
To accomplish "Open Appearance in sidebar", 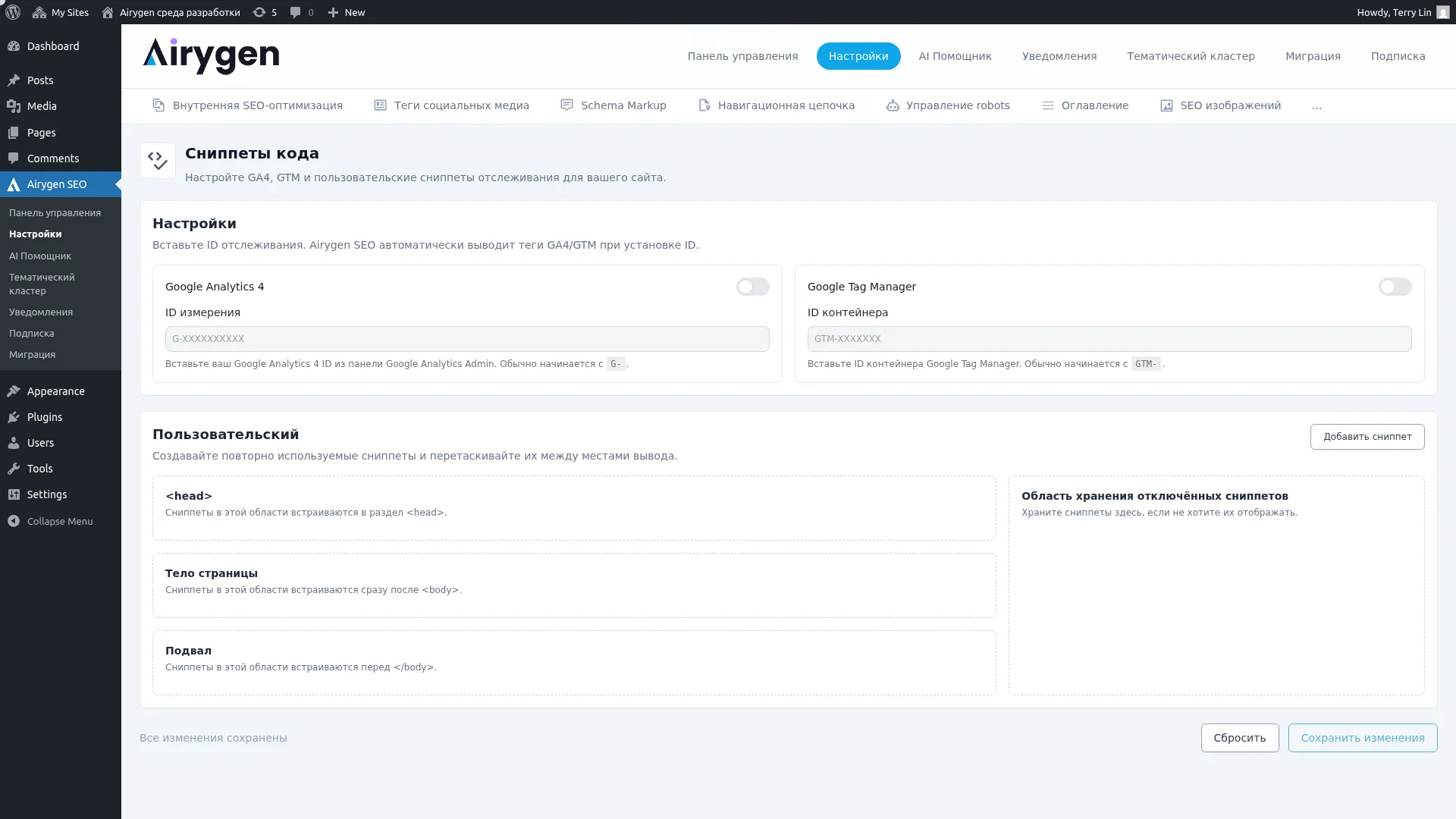I will [61, 391].
